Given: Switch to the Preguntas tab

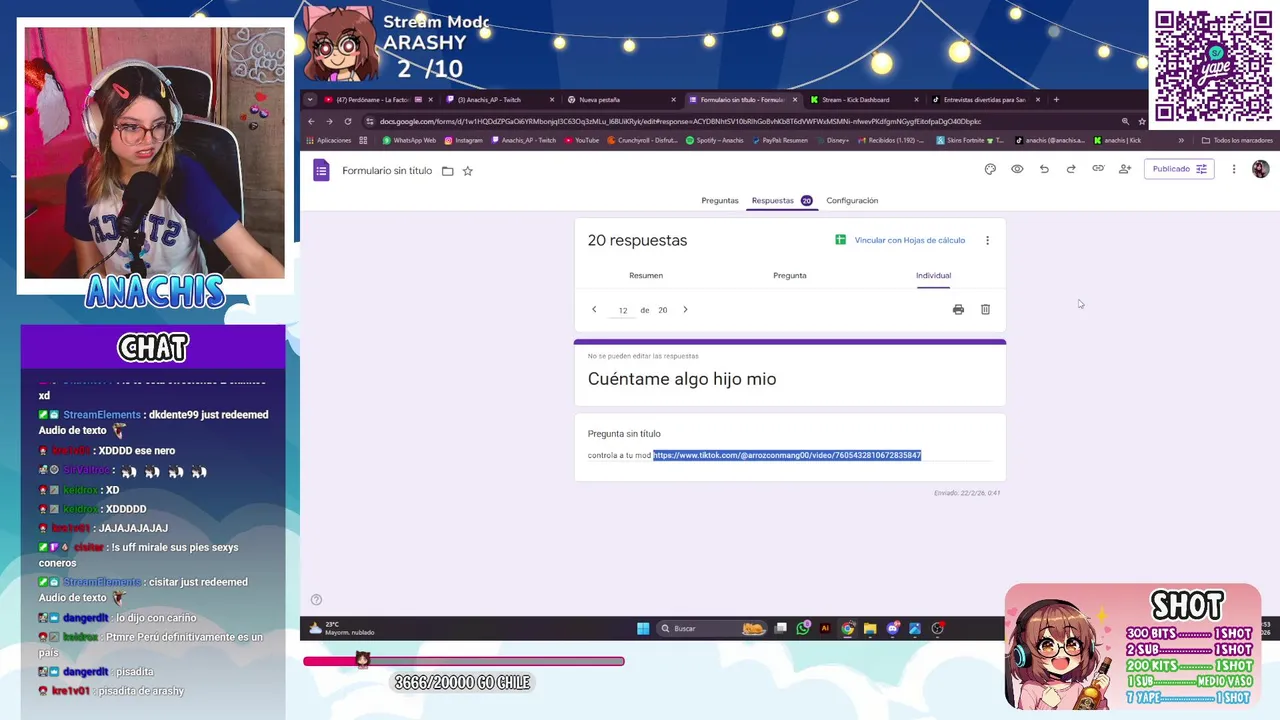Looking at the screenshot, I should (720, 201).
